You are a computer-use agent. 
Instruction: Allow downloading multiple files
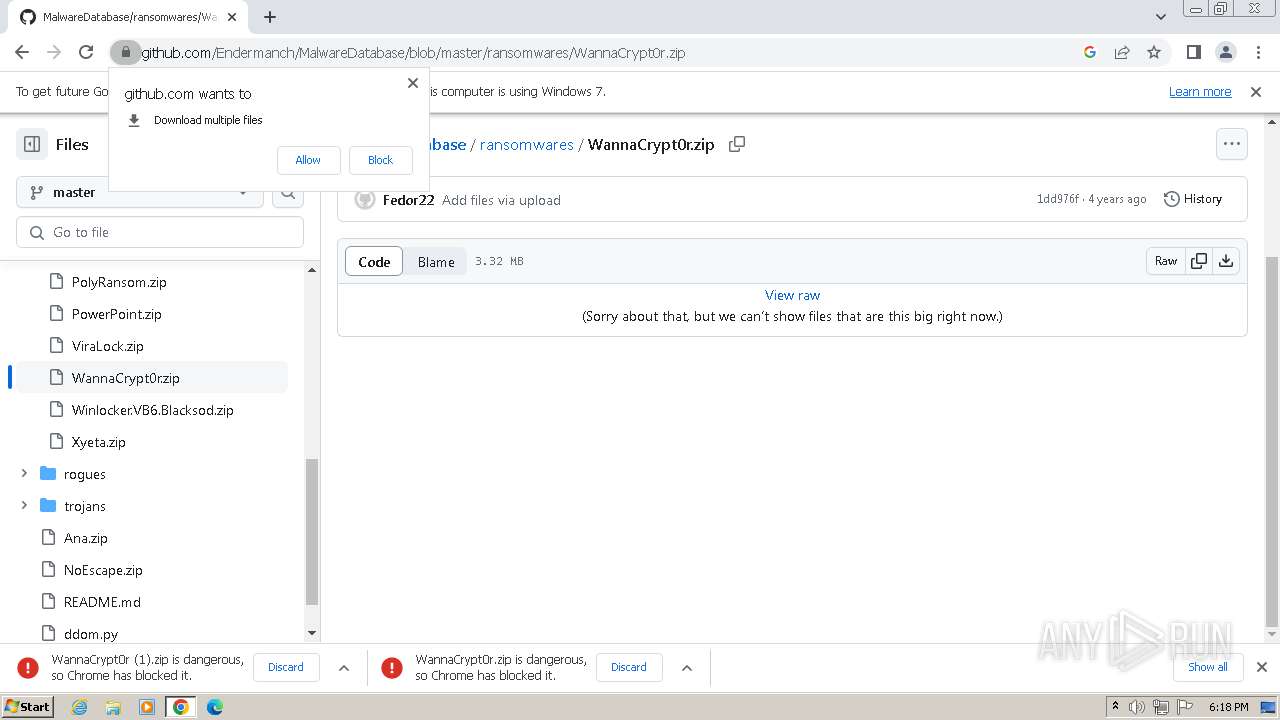308,160
